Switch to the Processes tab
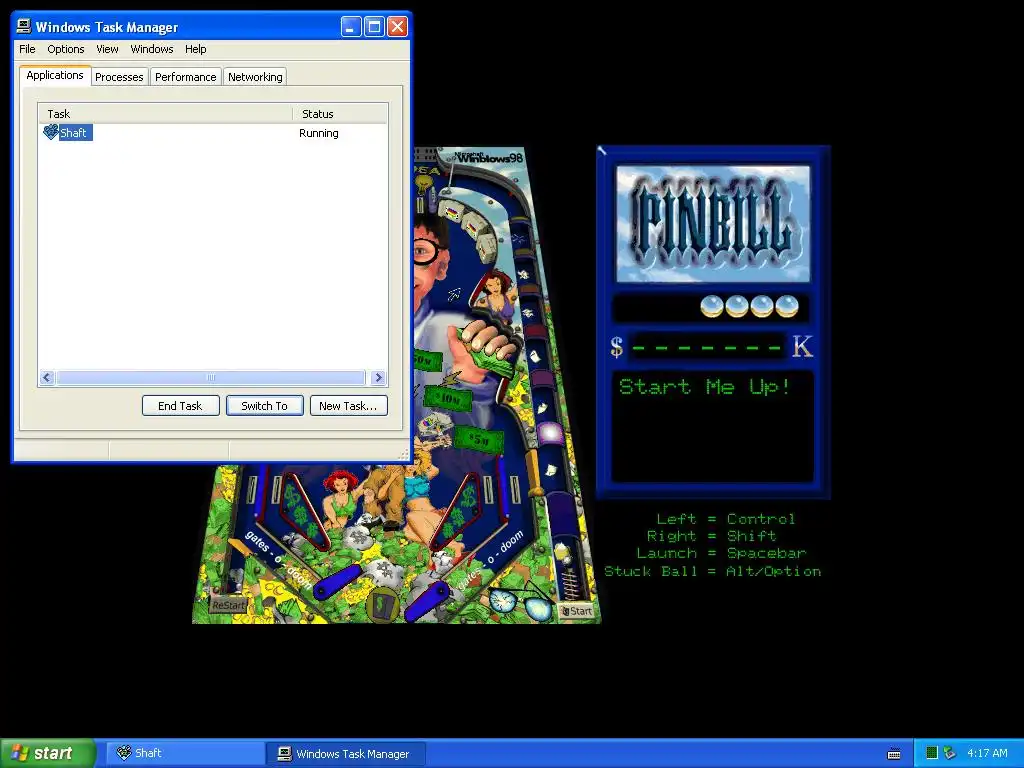 119,77
